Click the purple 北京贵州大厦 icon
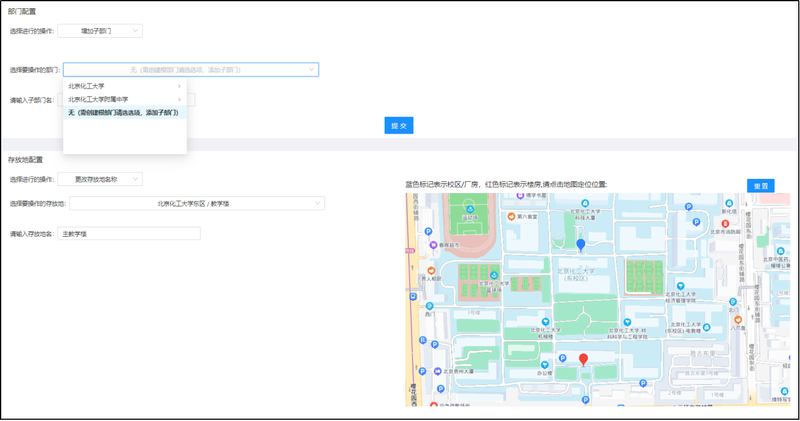The width and height of the screenshot is (800, 421). (438, 371)
